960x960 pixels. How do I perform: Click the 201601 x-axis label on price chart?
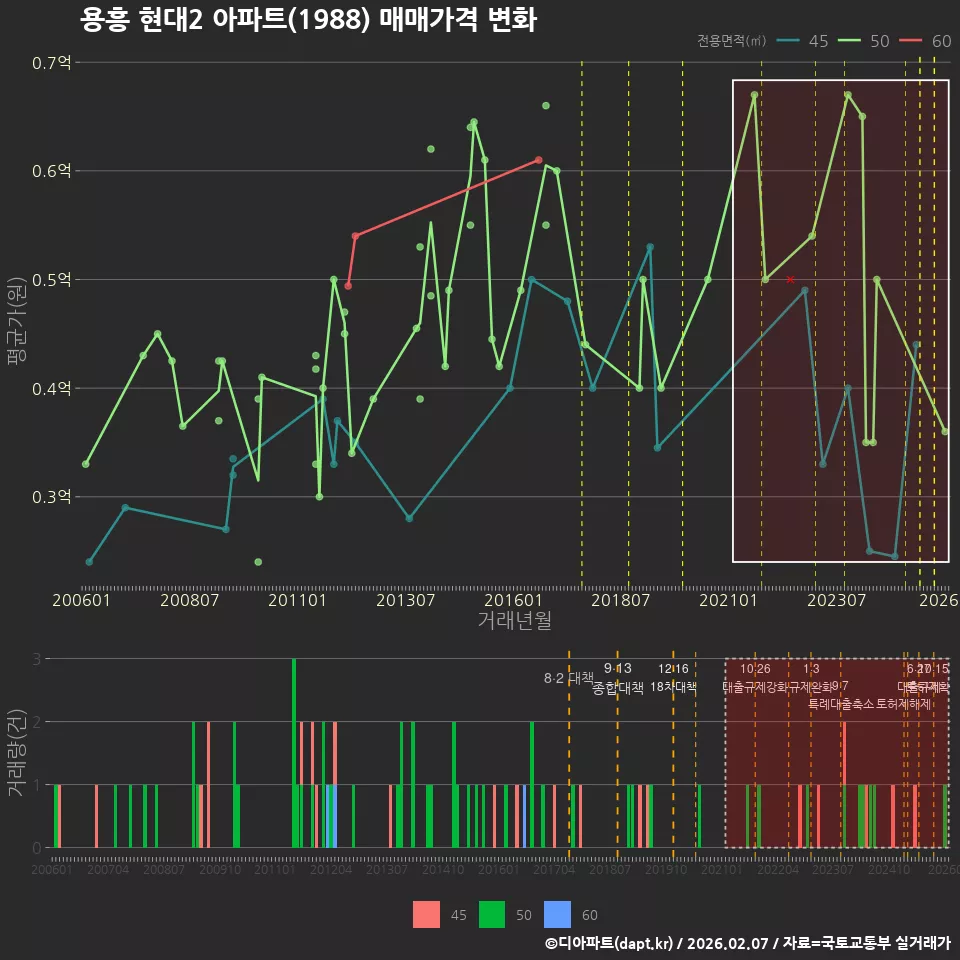(513, 600)
